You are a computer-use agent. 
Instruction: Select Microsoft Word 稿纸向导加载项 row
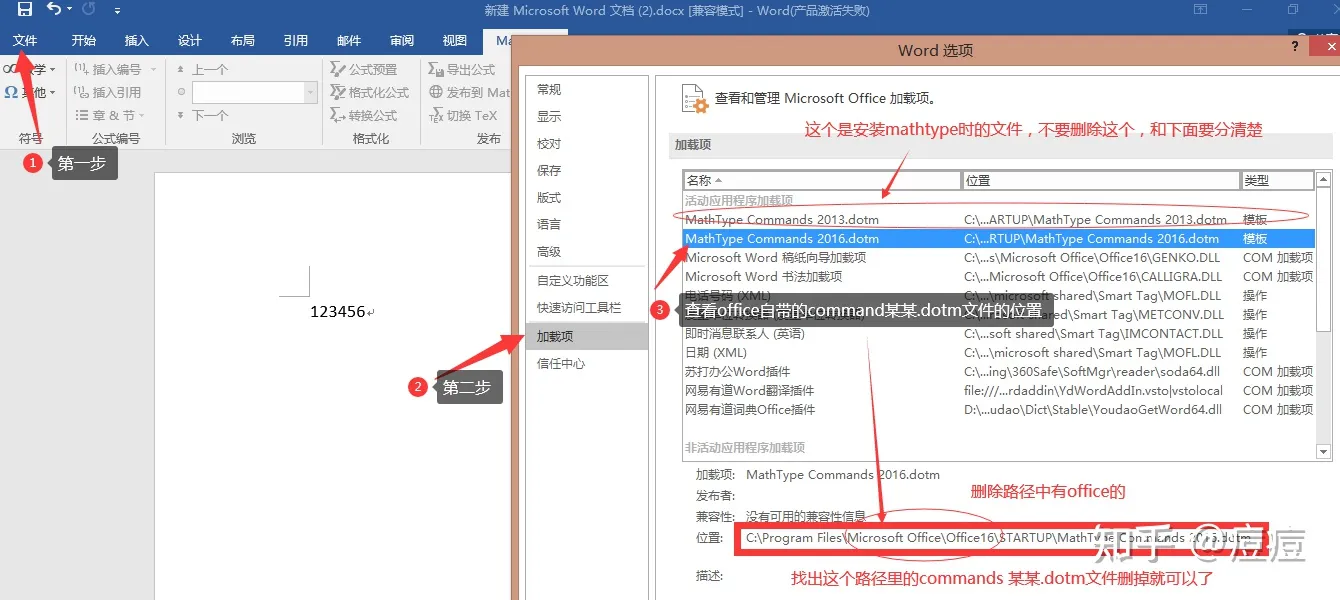(x=998, y=257)
